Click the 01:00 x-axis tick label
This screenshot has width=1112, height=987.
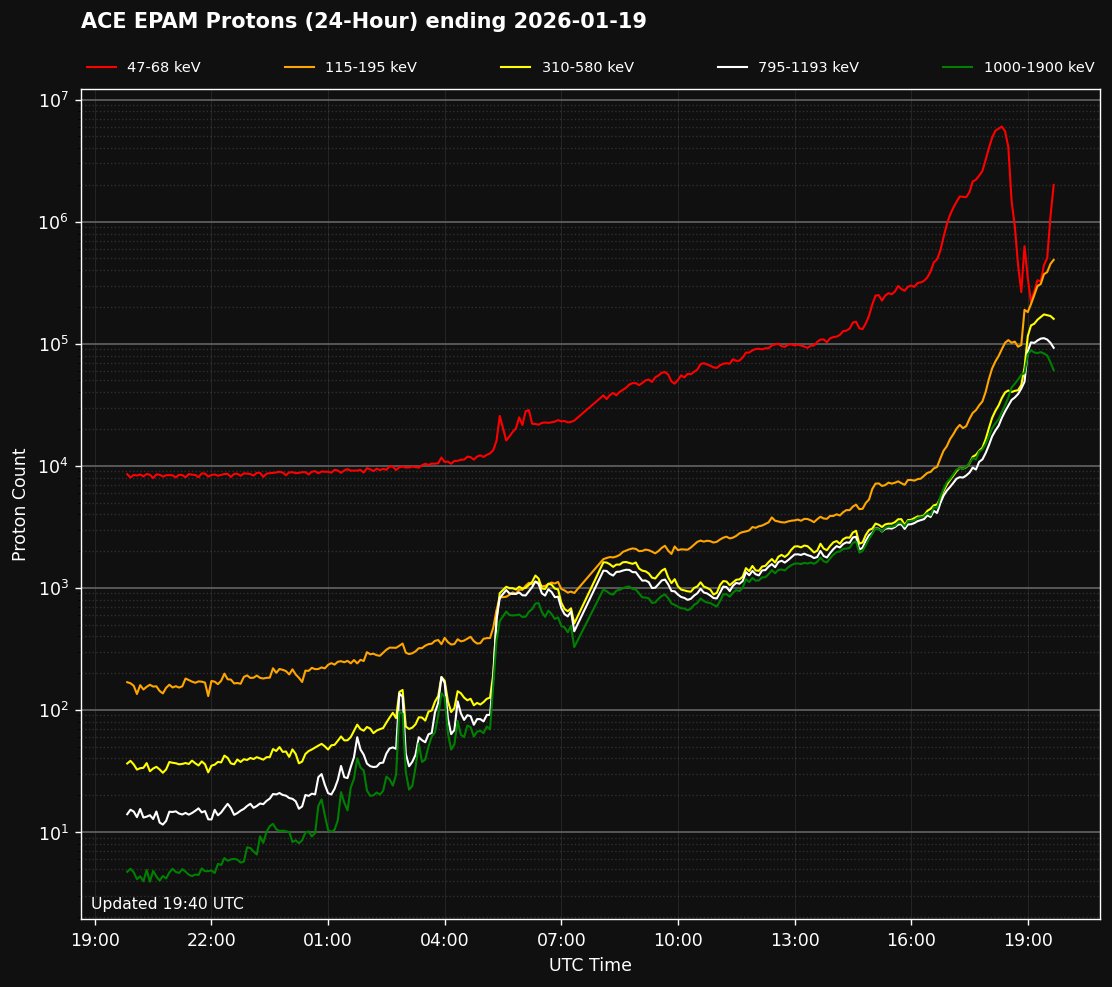(x=328, y=940)
